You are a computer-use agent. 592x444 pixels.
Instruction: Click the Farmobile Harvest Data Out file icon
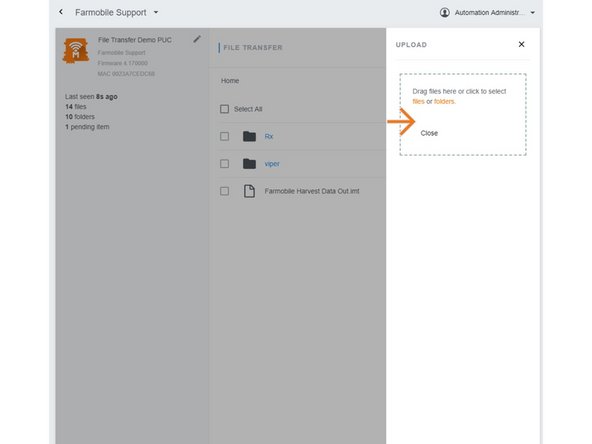[x=249, y=191]
